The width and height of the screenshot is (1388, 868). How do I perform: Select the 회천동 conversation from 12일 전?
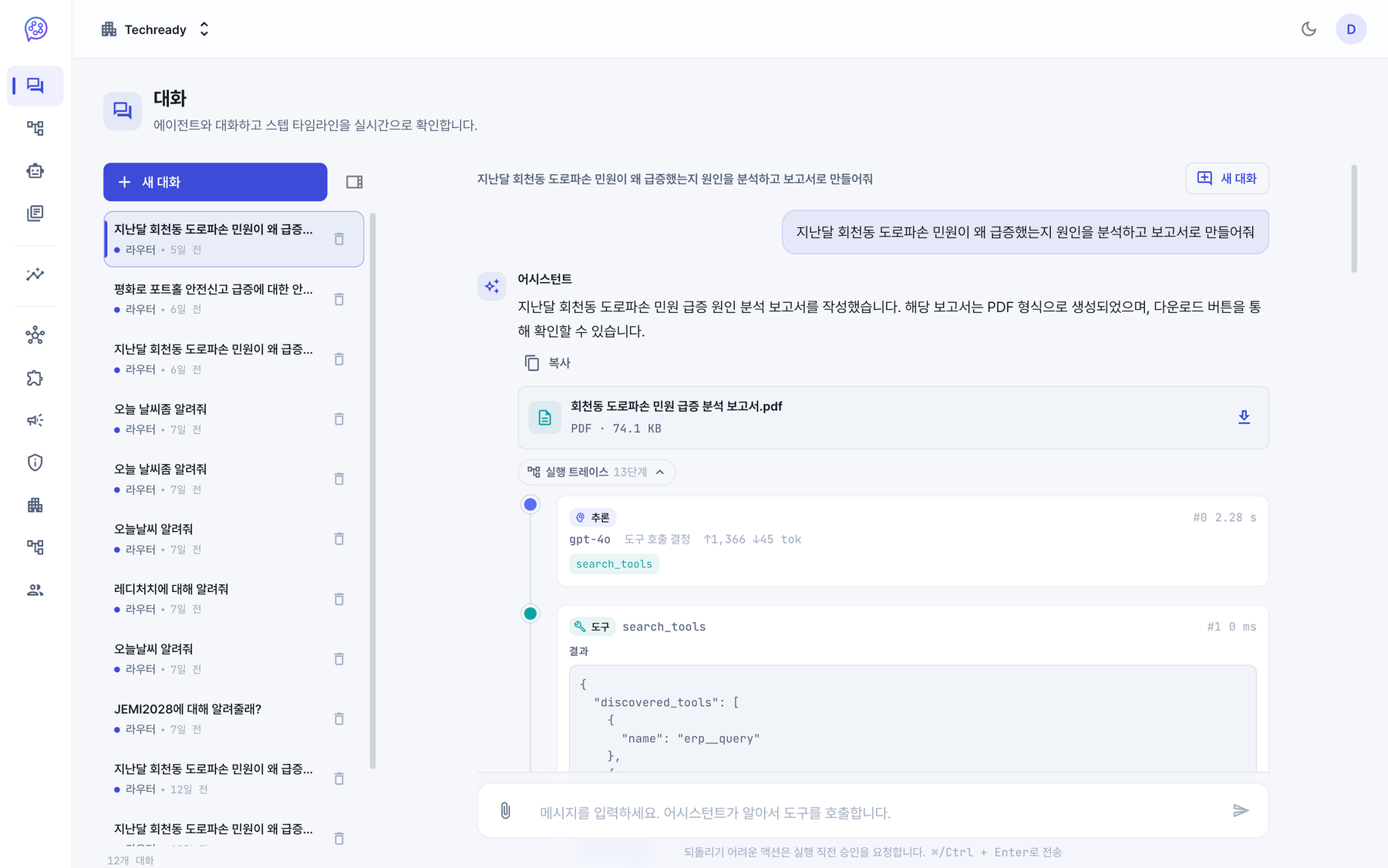click(233, 779)
